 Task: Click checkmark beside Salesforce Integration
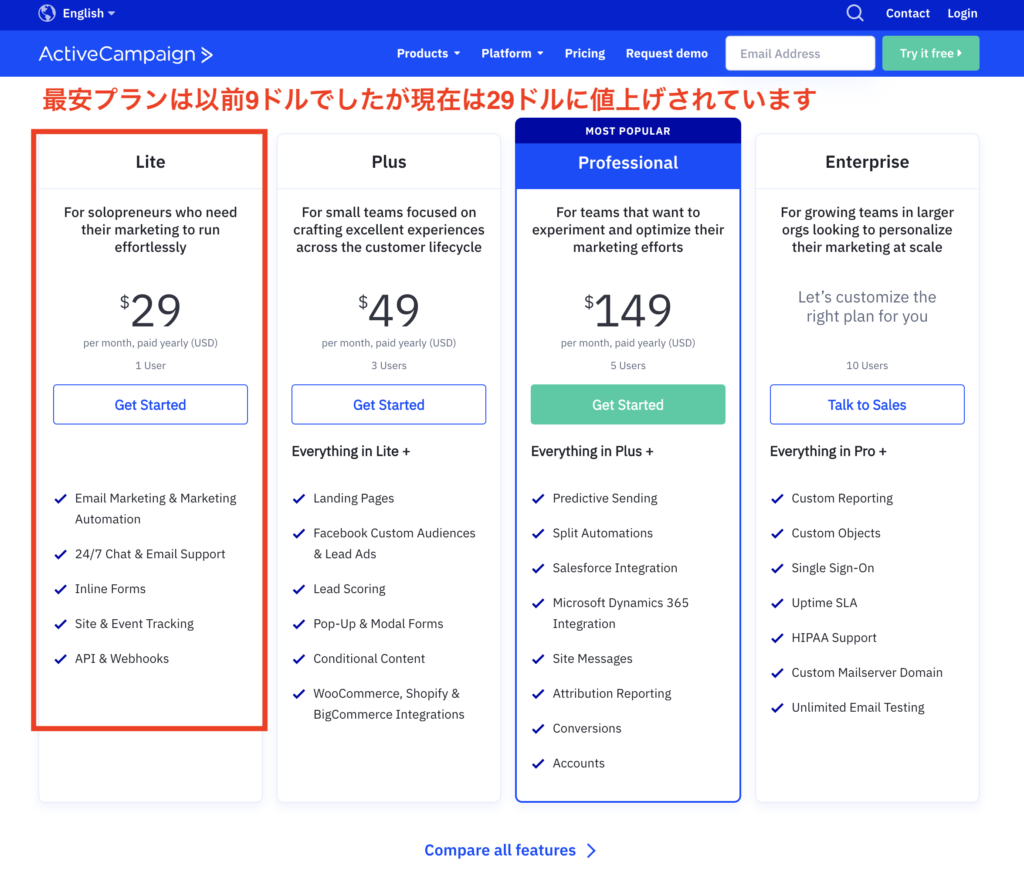coord(538,568)
